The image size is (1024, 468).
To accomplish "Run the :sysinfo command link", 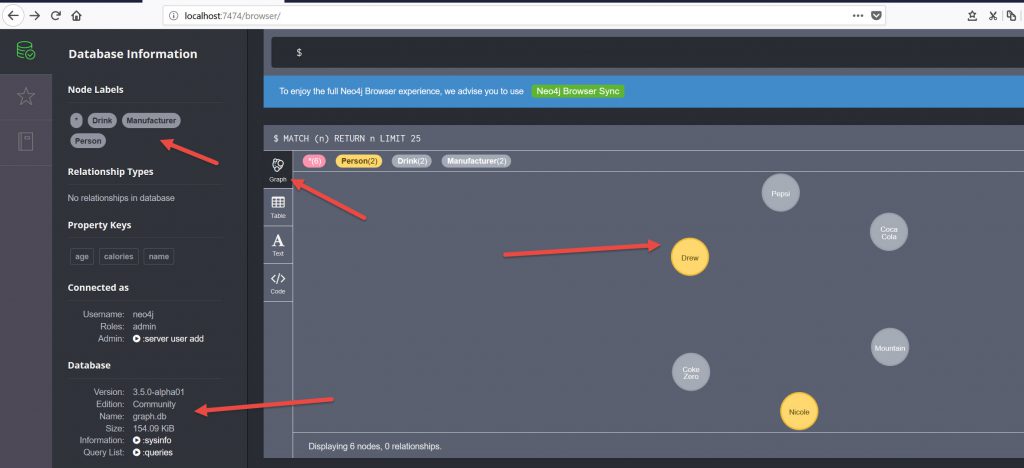I will 162,439.
